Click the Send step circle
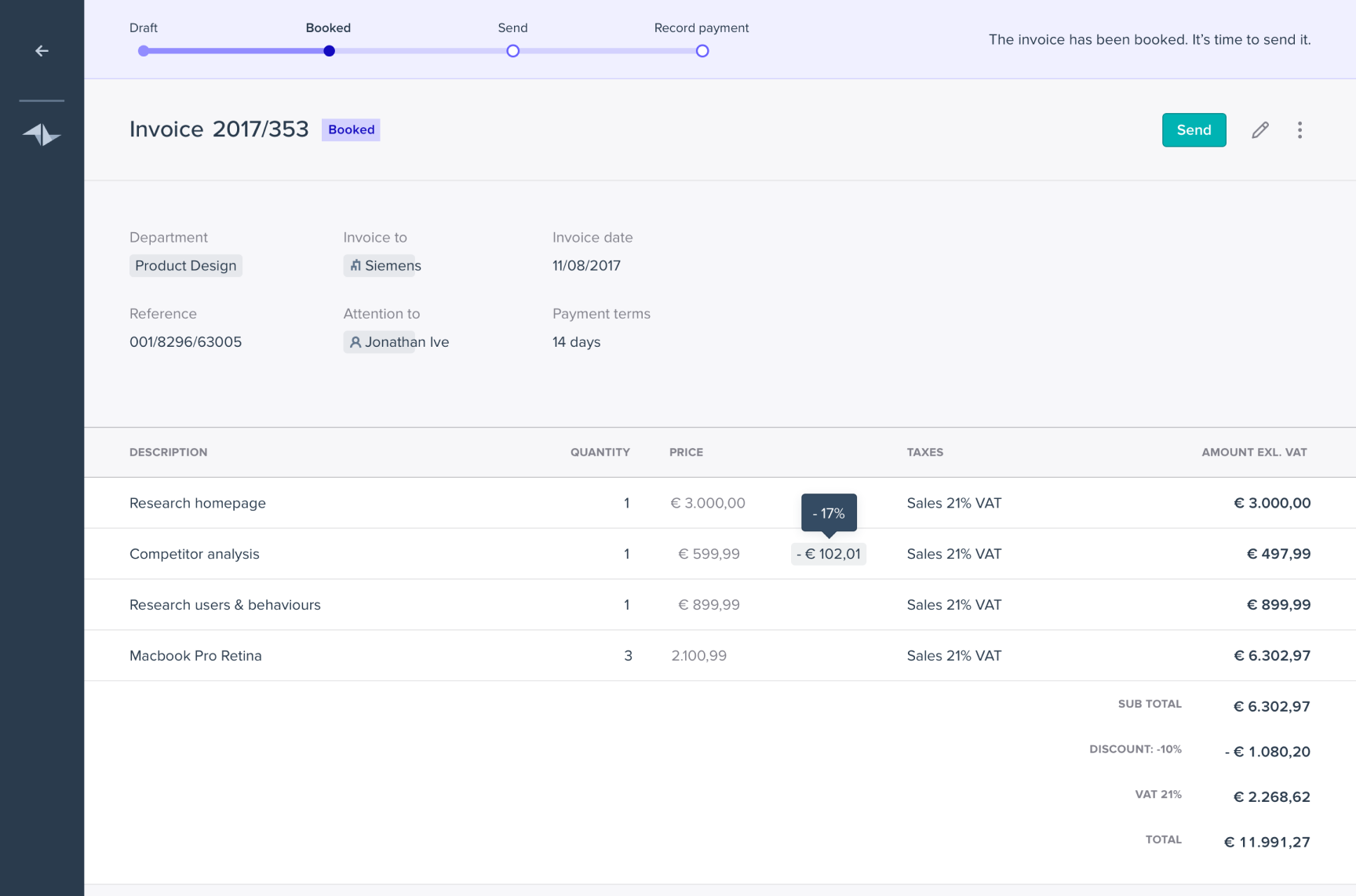Viewport: 1356px width, 896px height. tap(512, 51)
